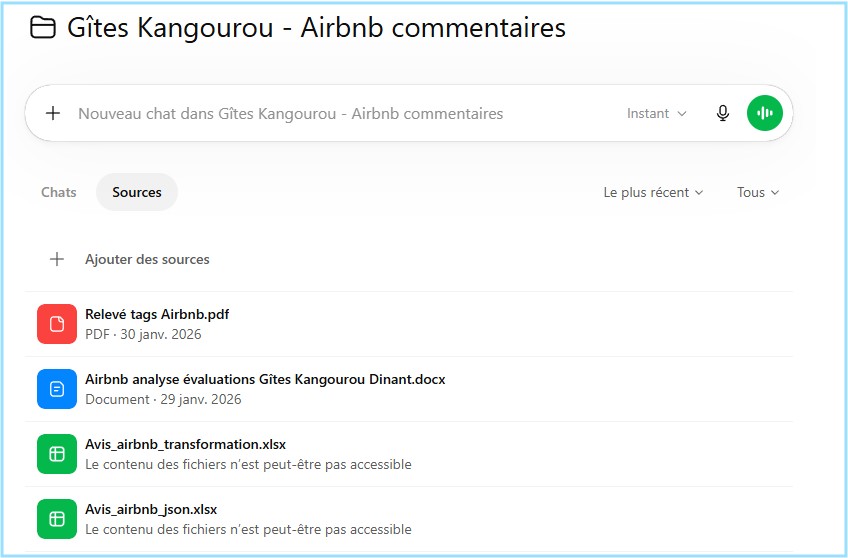This screenshot has height=558, width=848.
Task: Click the inaccessible-content notice under Avis_airbnb_transformation.xlsx
Action: pos(248,464)
